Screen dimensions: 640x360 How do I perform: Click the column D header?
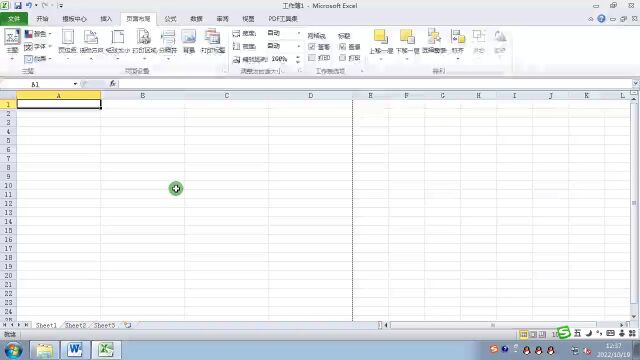(311, 96)
